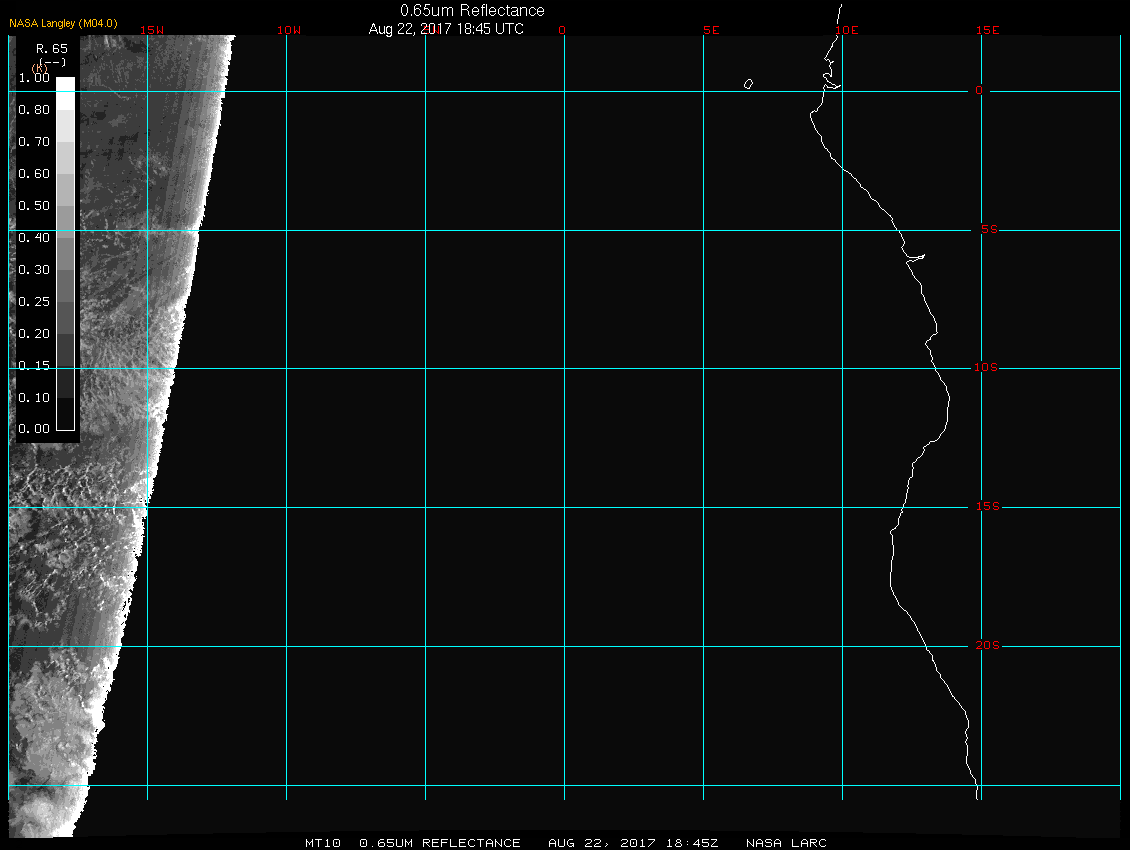Click the 0.50 value on the reflectance scale
1130x850 pixels.
coord(34,206)
